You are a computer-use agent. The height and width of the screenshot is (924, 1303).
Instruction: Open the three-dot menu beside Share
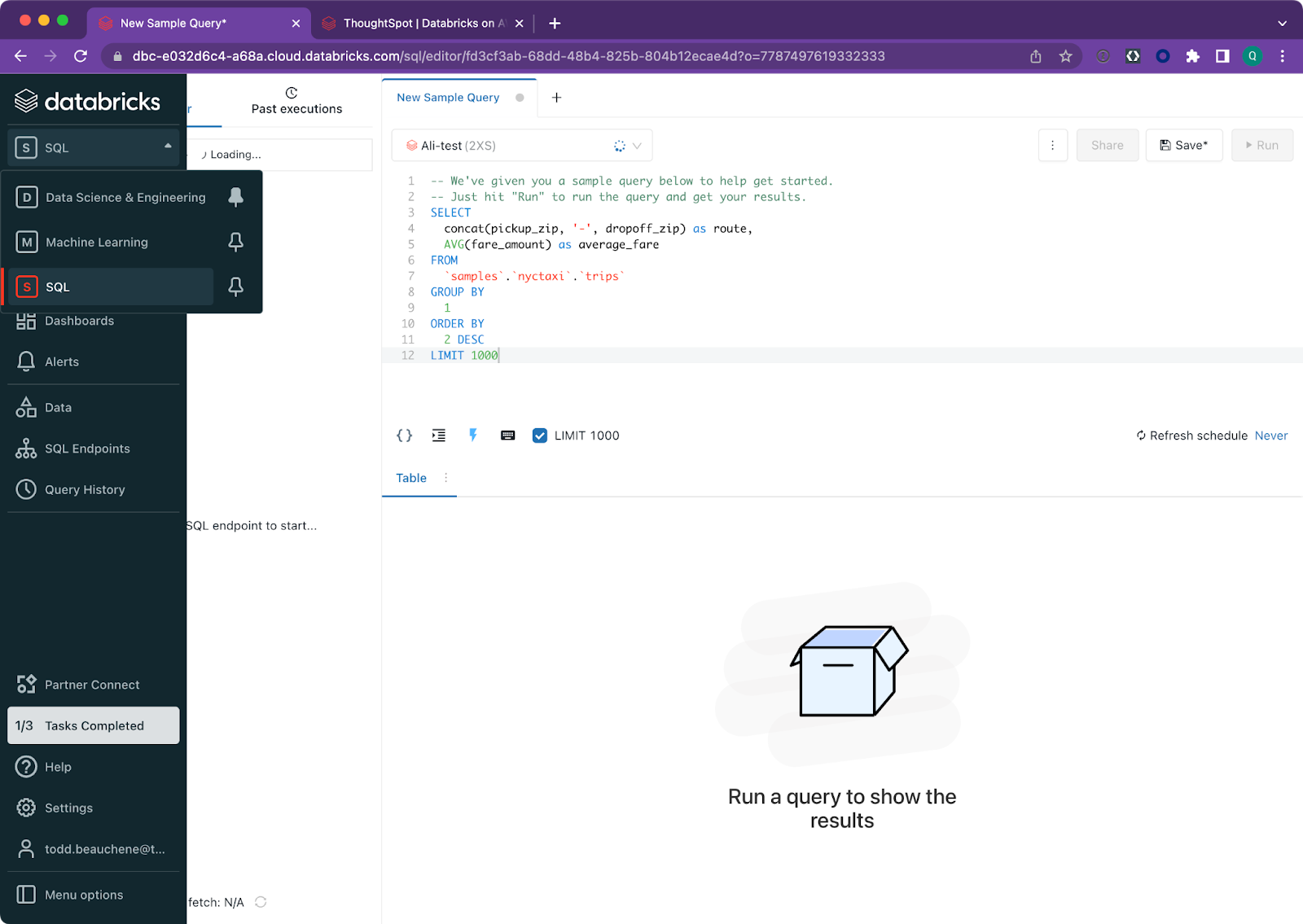[x=1053, y=145]
